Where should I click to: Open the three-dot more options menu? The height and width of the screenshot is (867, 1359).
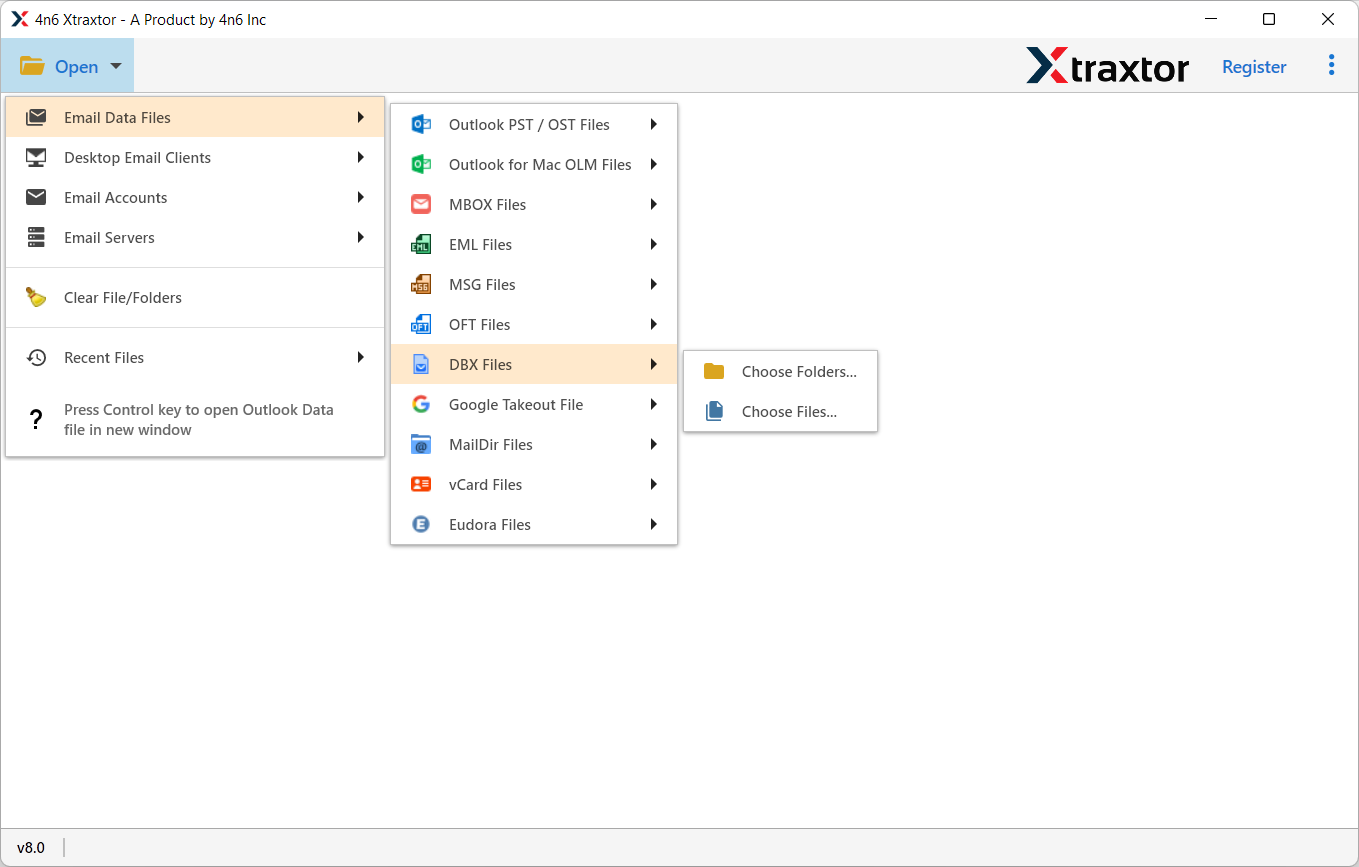pos(1331,65)
